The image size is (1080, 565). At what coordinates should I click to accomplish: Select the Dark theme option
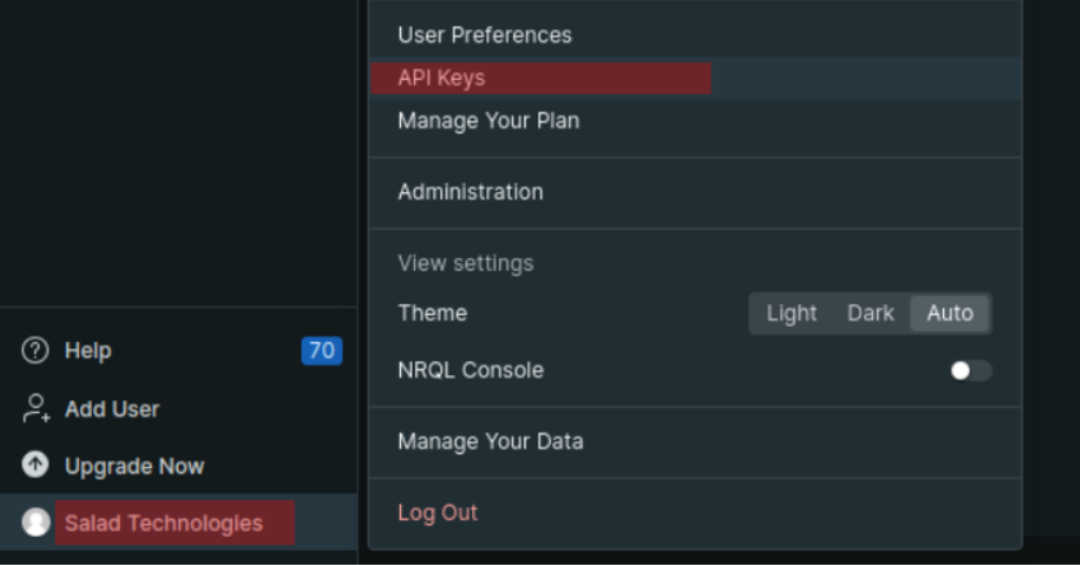[x=871, y=314]
